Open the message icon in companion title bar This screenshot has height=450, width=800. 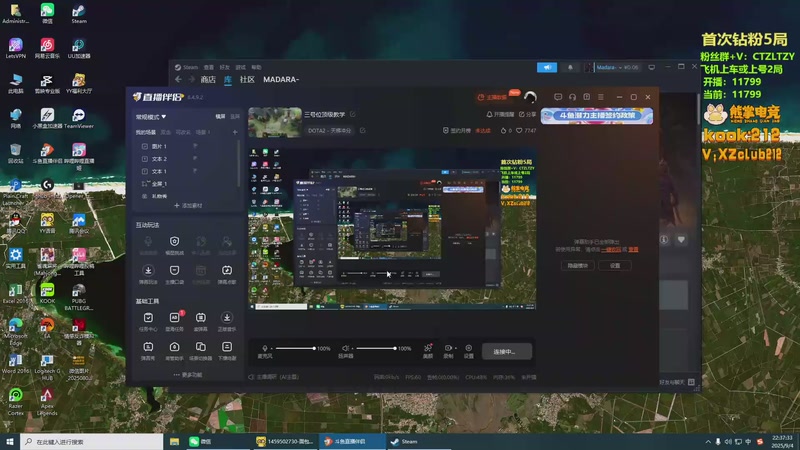pyautogui.click(x=558, y=97)
